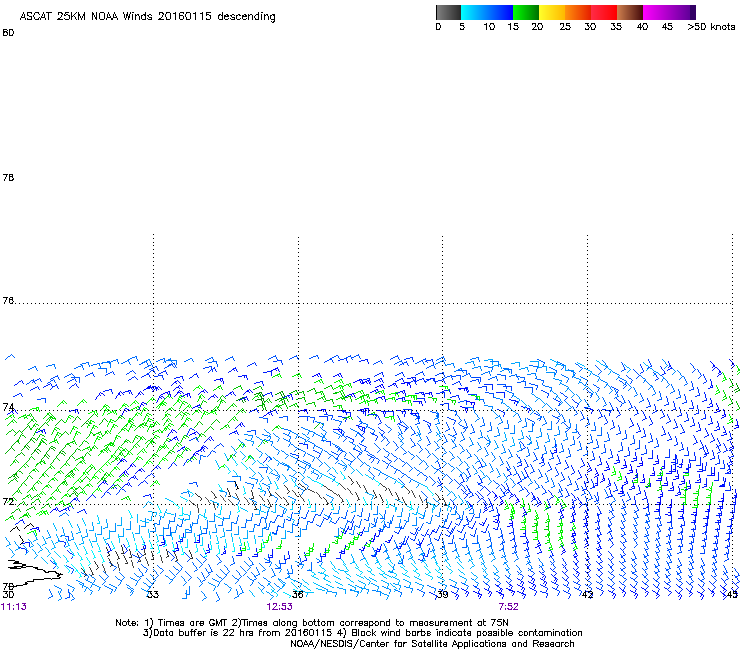This screenshot has width=740, height=650.
Task: Click the 78 latitude axis label
Action: 8,177
